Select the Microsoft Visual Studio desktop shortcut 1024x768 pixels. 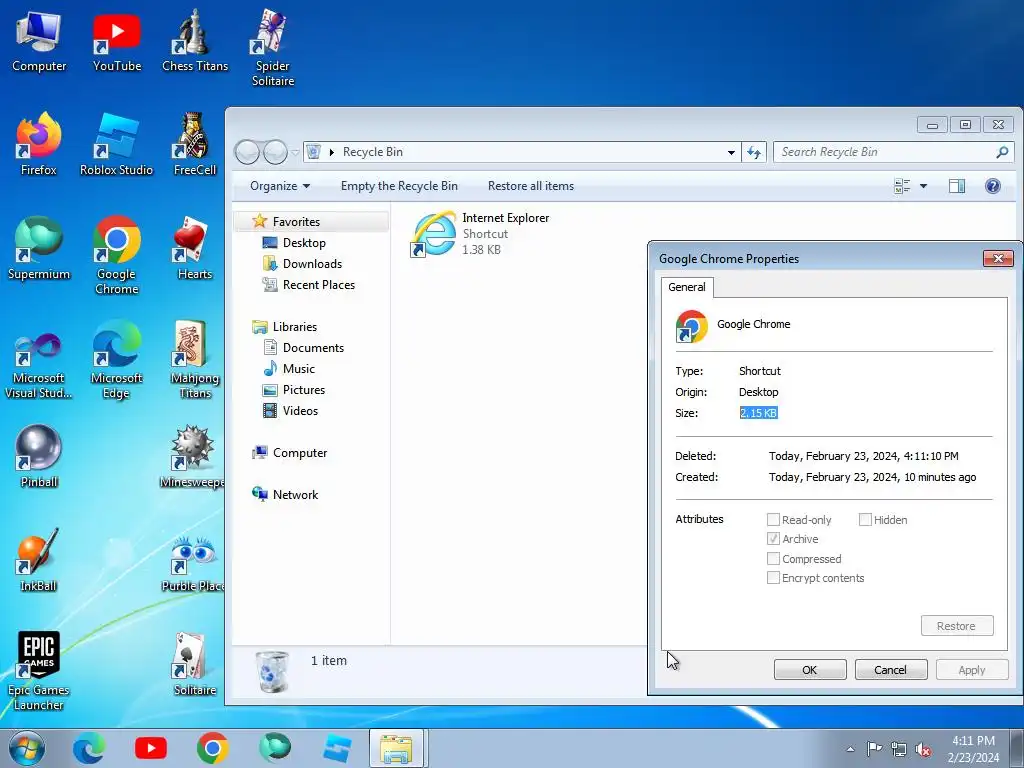coord(39,360)
